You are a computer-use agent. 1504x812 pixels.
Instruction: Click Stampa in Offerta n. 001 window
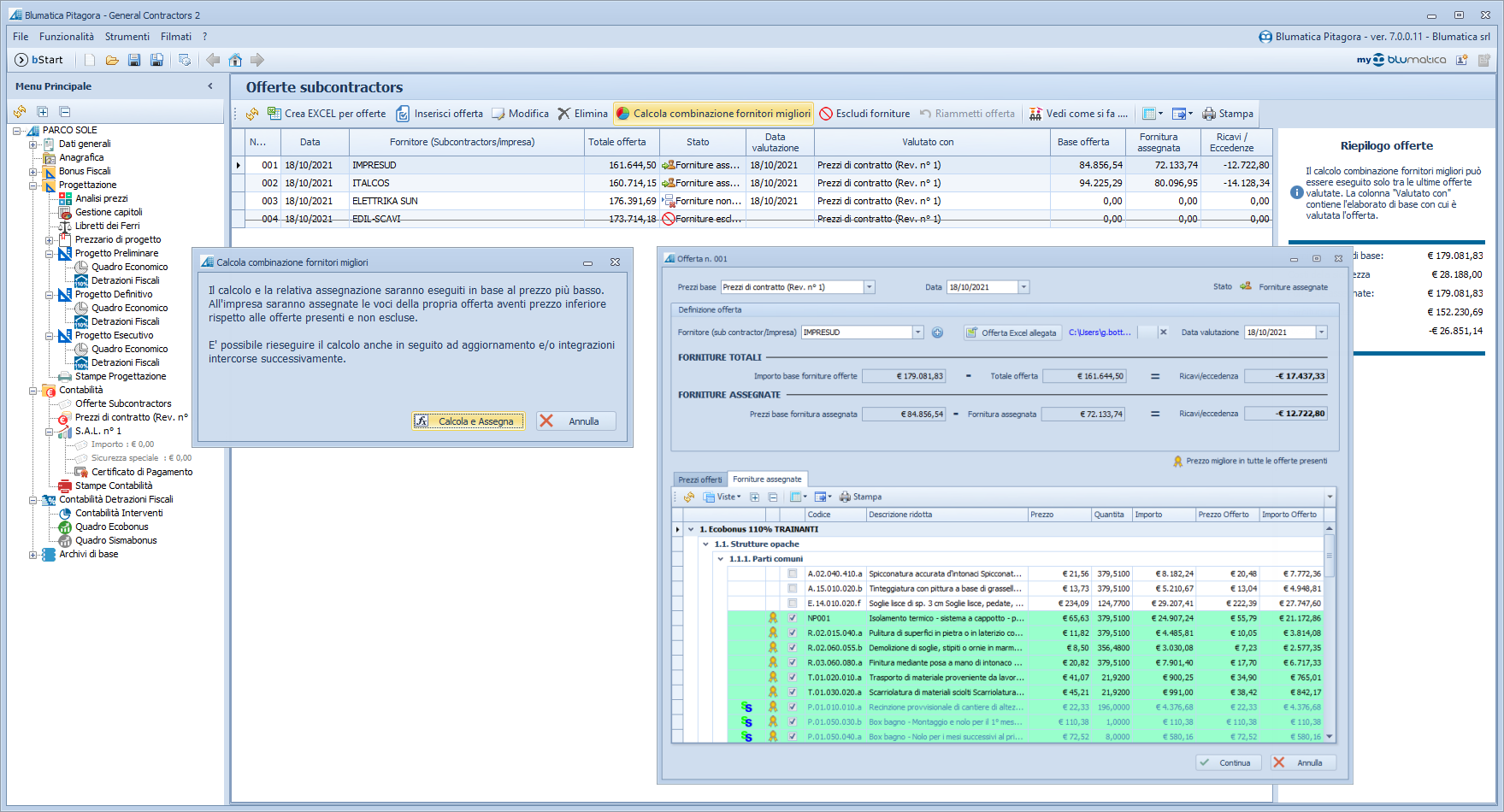pos(860,497)
